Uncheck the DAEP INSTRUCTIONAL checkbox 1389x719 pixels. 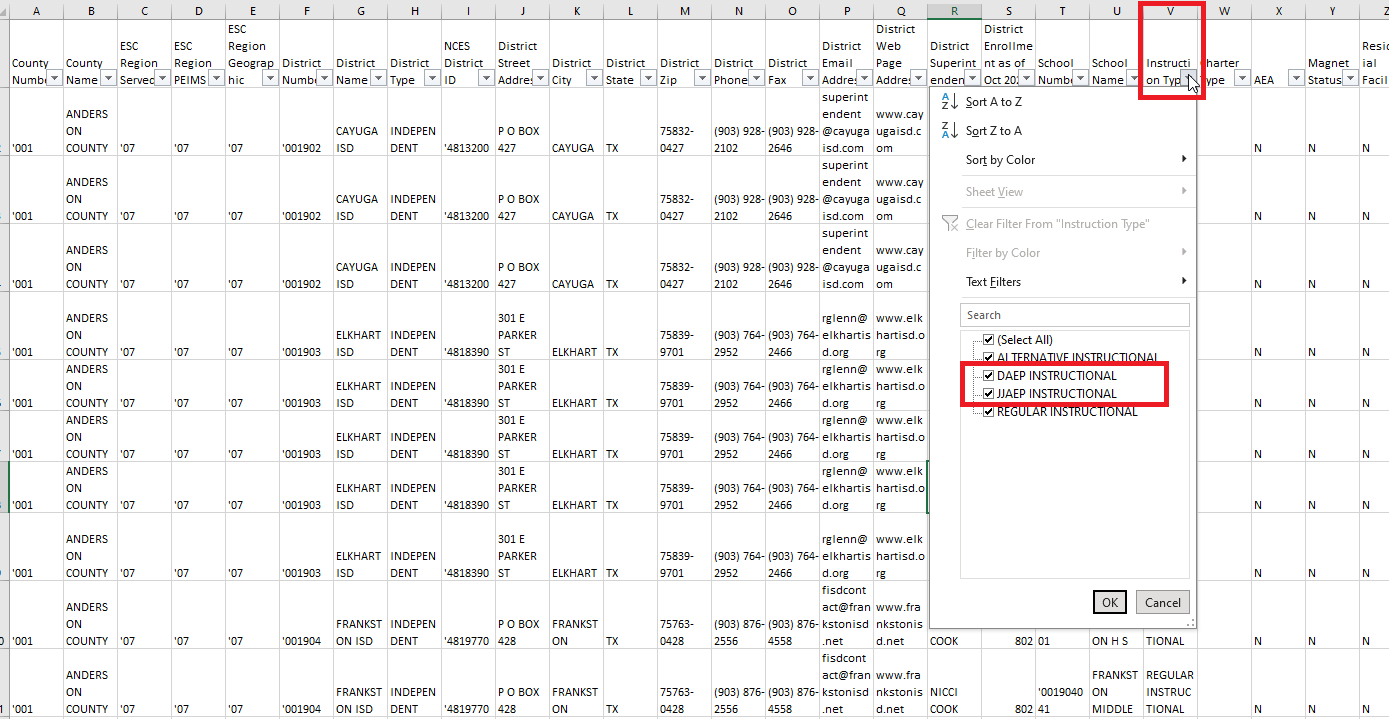coord(988,376)
